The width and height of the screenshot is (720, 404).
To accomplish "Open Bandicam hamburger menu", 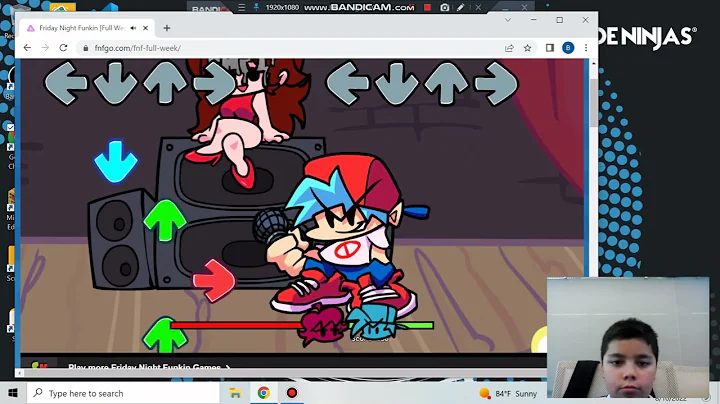I will pos(242,7).
